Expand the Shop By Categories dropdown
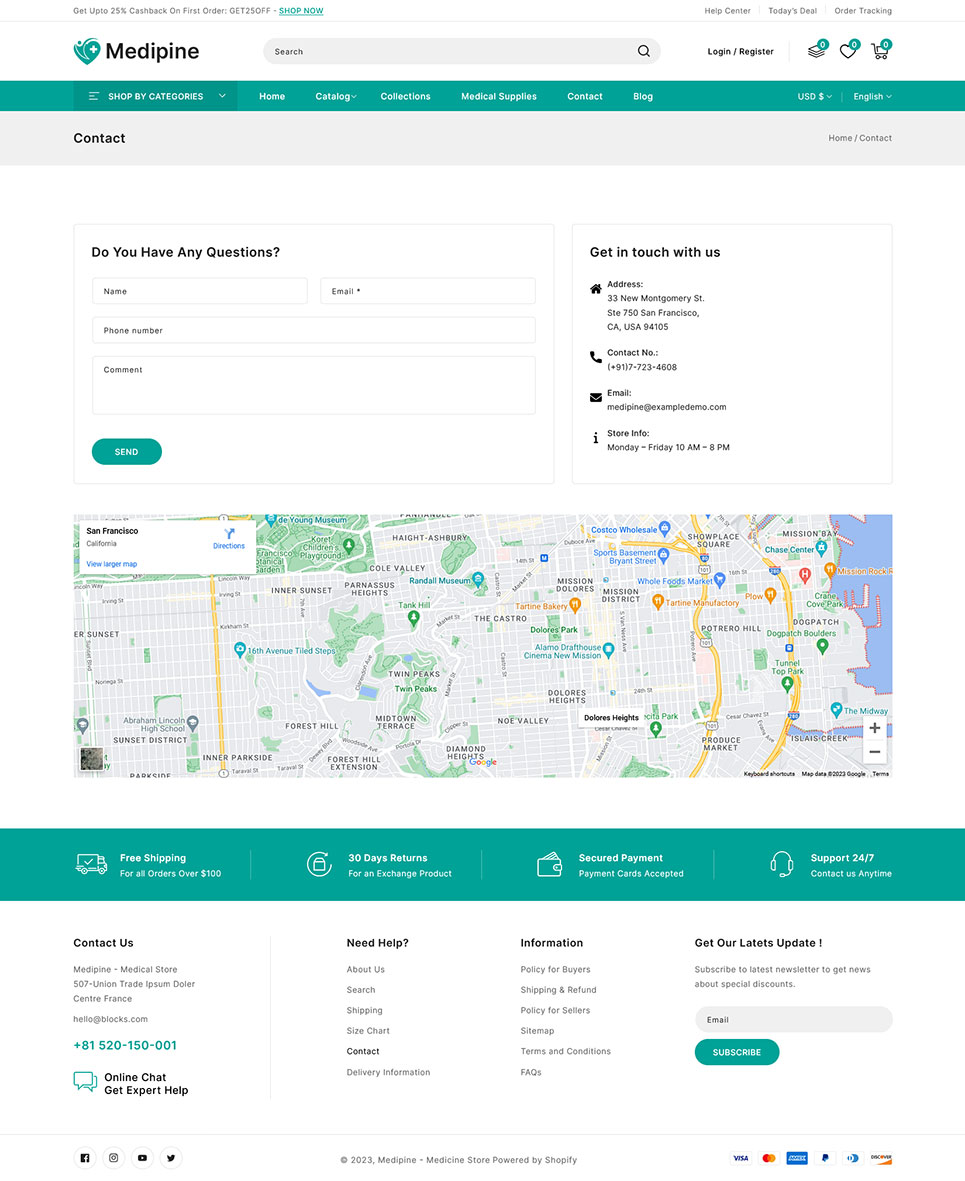 [155, 96]
